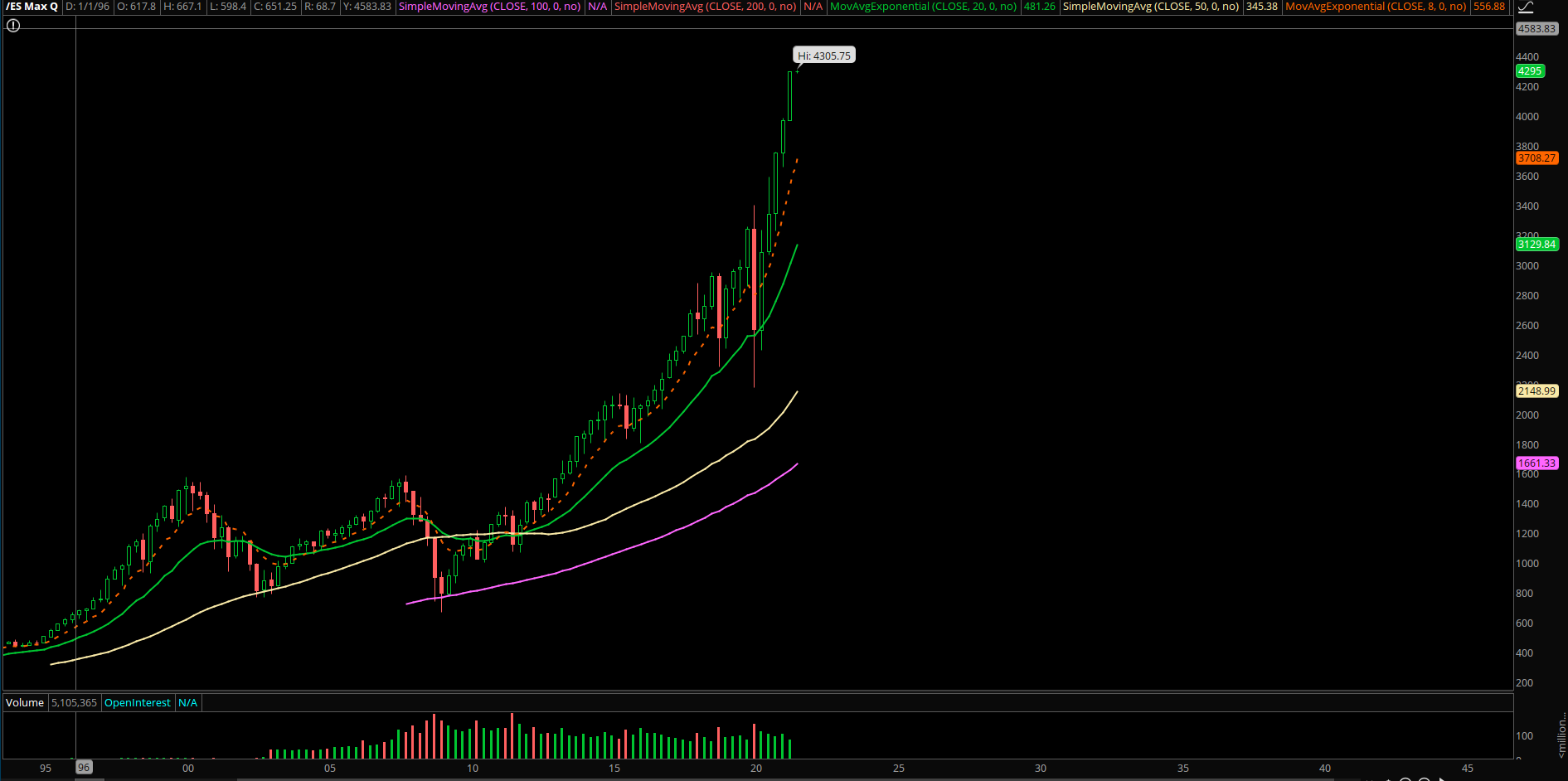Click the pink 1661.33 price axis tag
The height and width of the screenshot is (781, 1568).
click(1536, 463)
